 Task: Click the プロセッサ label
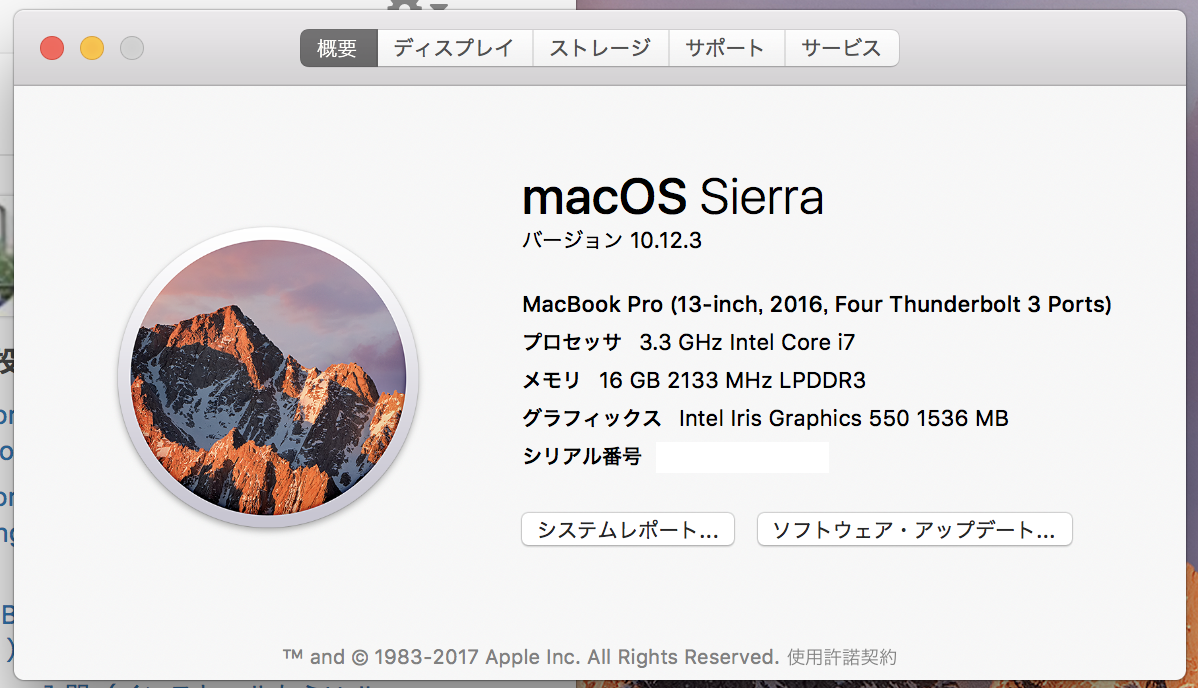coord(572,342)
